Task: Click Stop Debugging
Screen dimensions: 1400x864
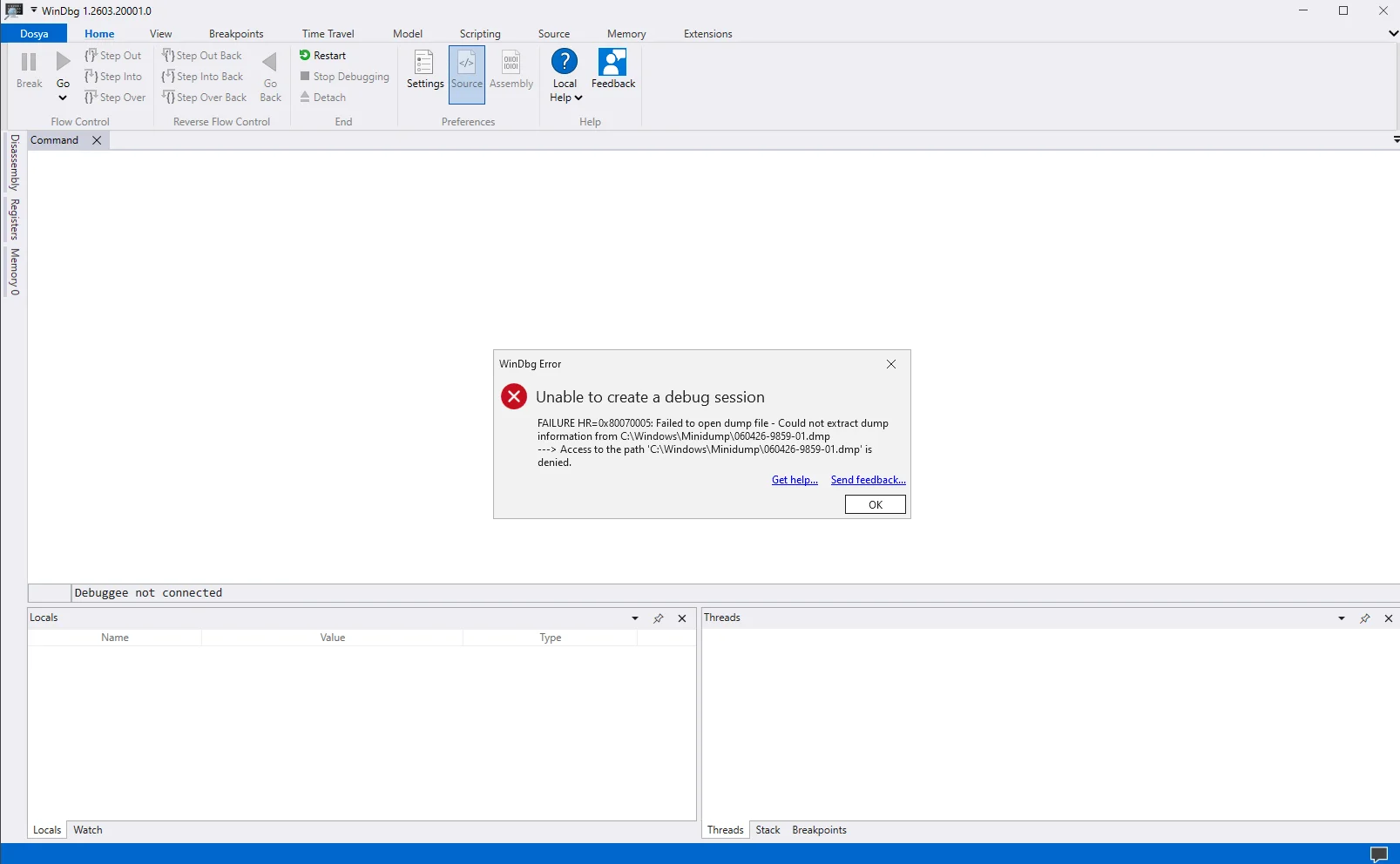Action: 345,77
